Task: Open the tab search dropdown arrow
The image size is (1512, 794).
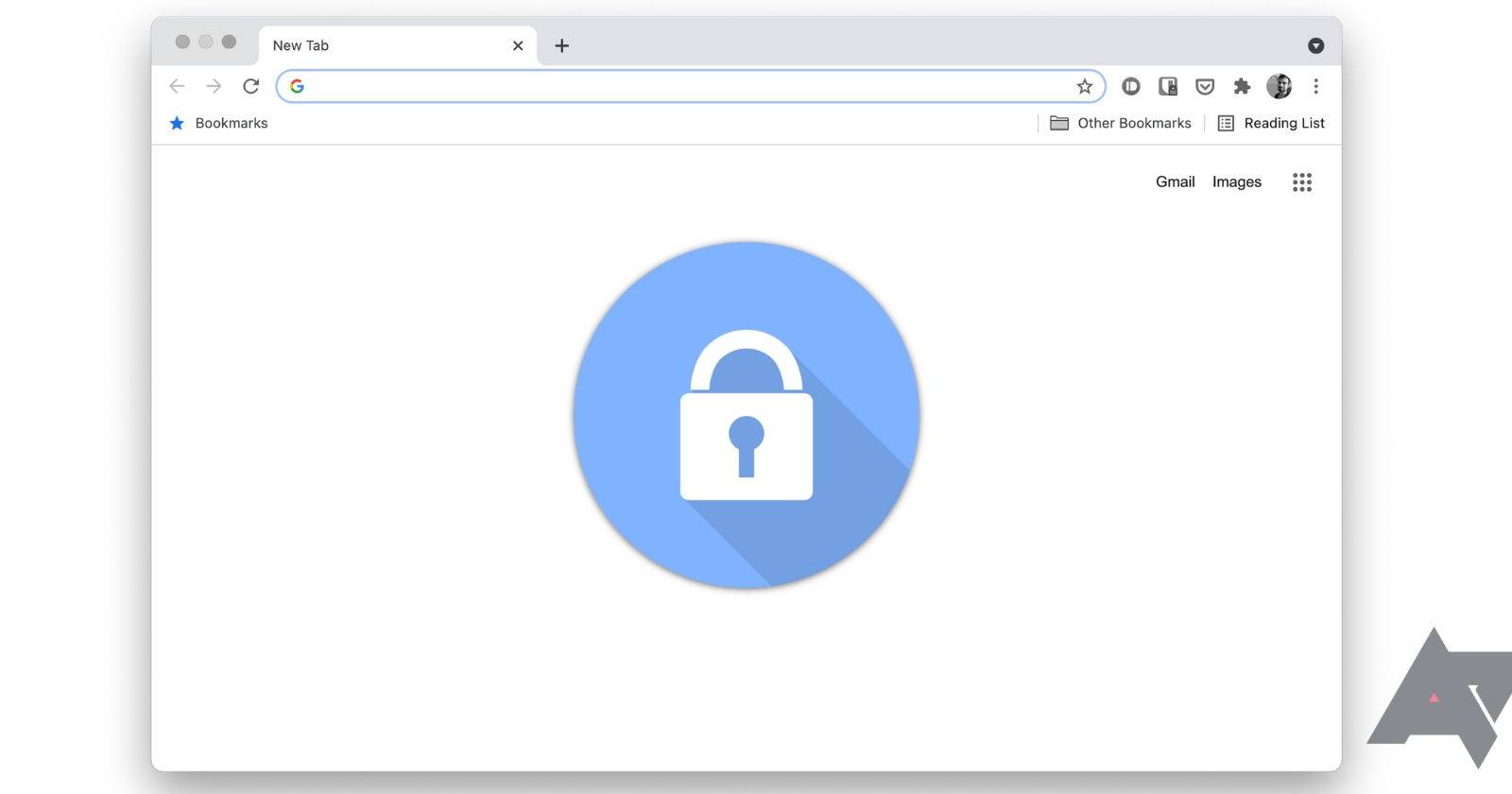Action: pos(1315,45)
